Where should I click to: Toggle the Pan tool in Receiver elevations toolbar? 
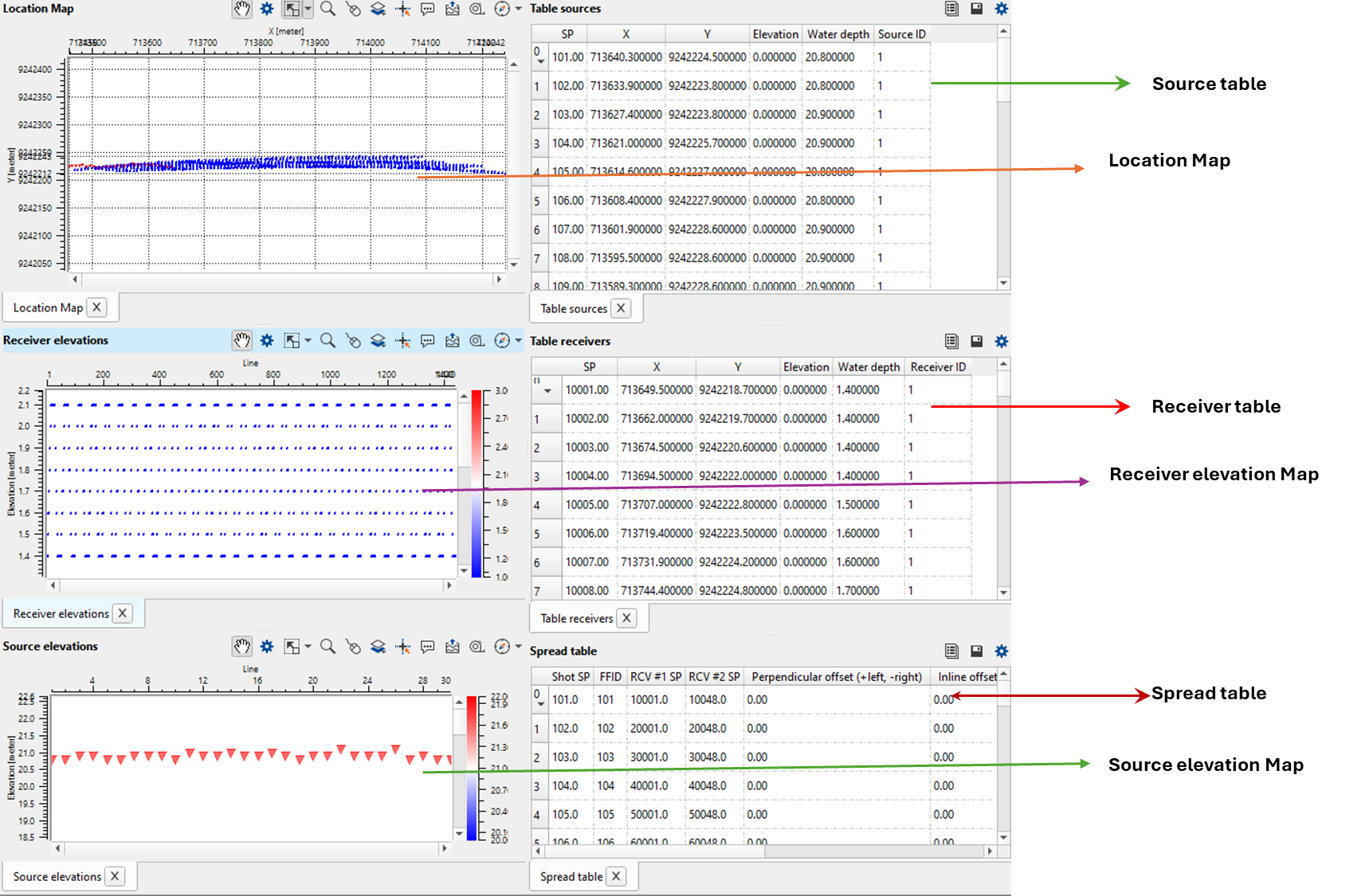click(242, 340)
